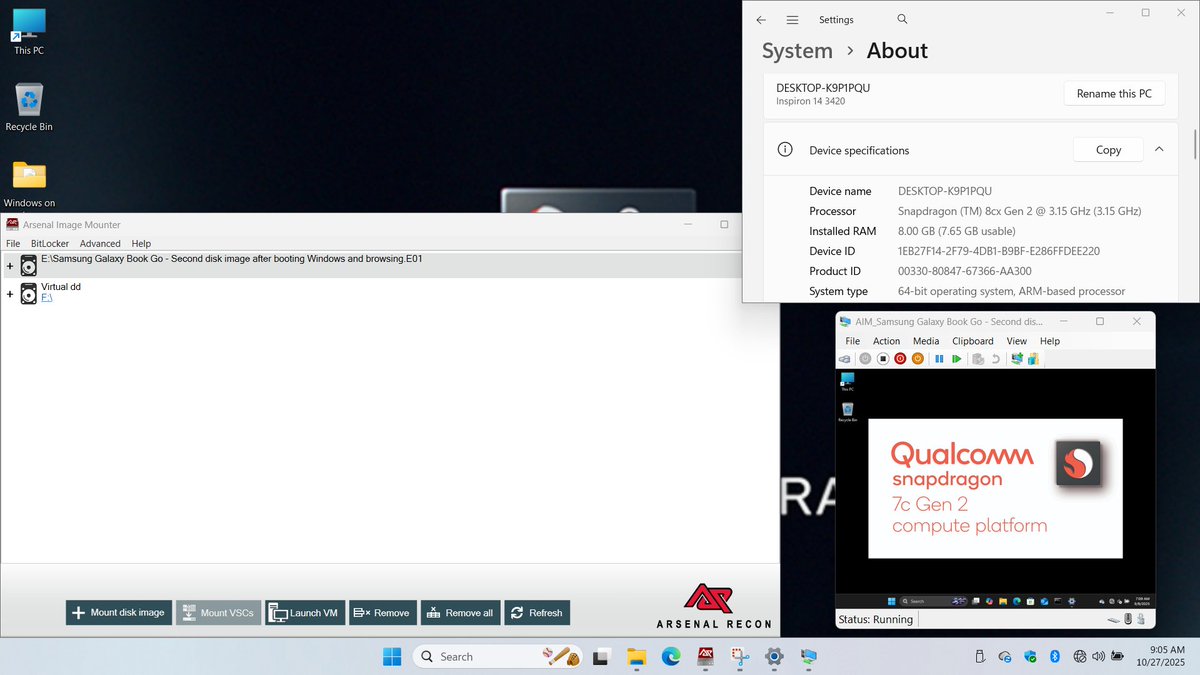Click the Recycle Bin inside the VM
The height and width of the screenshot is (675, 1200).
pos(847,411)
